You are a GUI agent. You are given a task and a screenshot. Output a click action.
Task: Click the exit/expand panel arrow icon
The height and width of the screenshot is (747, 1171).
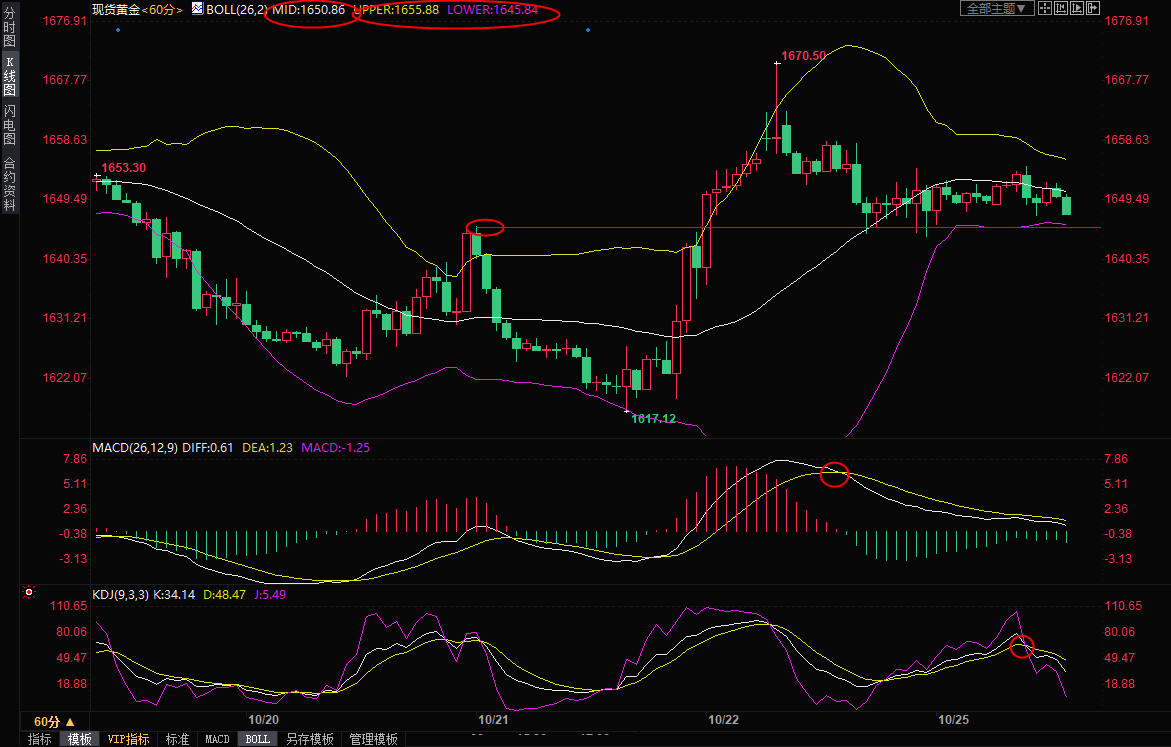coord(1093,8)
